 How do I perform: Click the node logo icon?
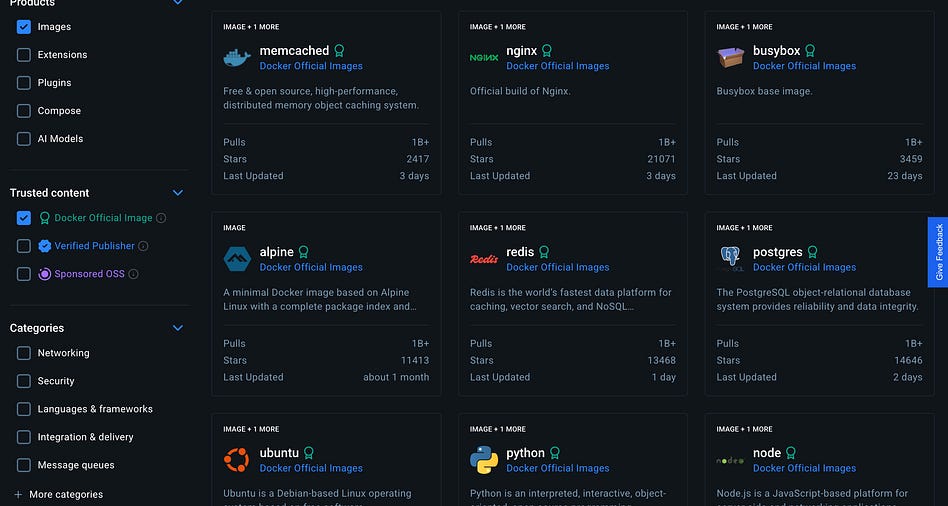point(730,461)
